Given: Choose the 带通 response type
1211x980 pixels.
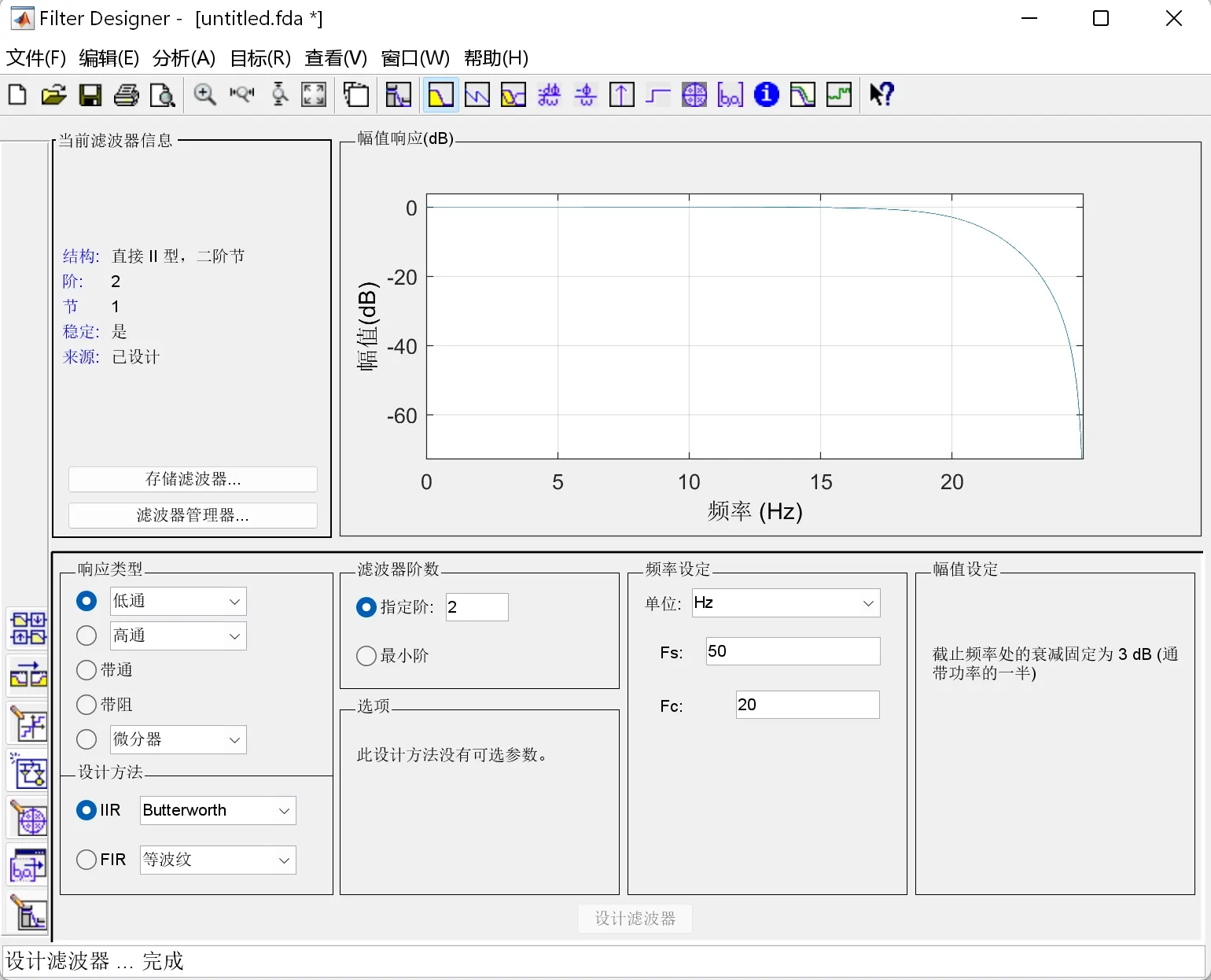Looking at the screenshot, I should [86, 670].
